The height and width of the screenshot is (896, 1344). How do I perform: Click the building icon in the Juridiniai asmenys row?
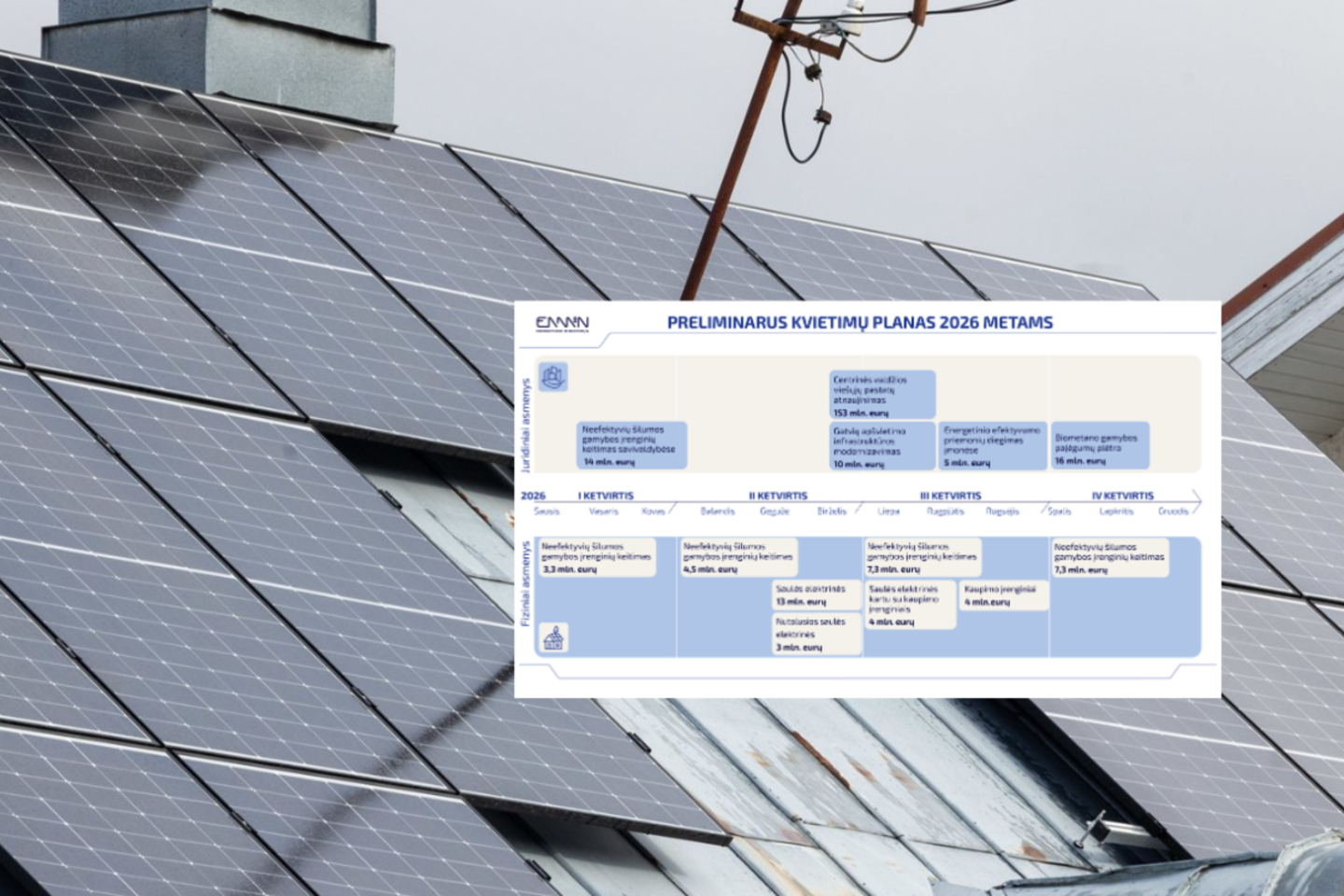point(553,377)
